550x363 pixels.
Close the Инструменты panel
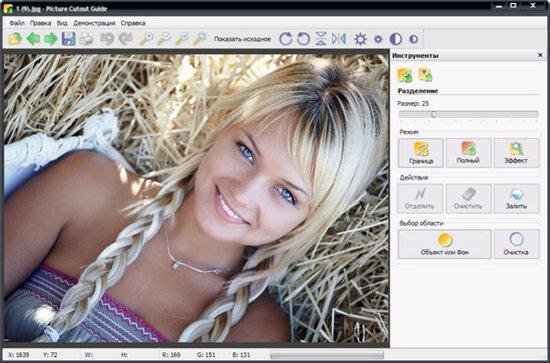[540, 55]
